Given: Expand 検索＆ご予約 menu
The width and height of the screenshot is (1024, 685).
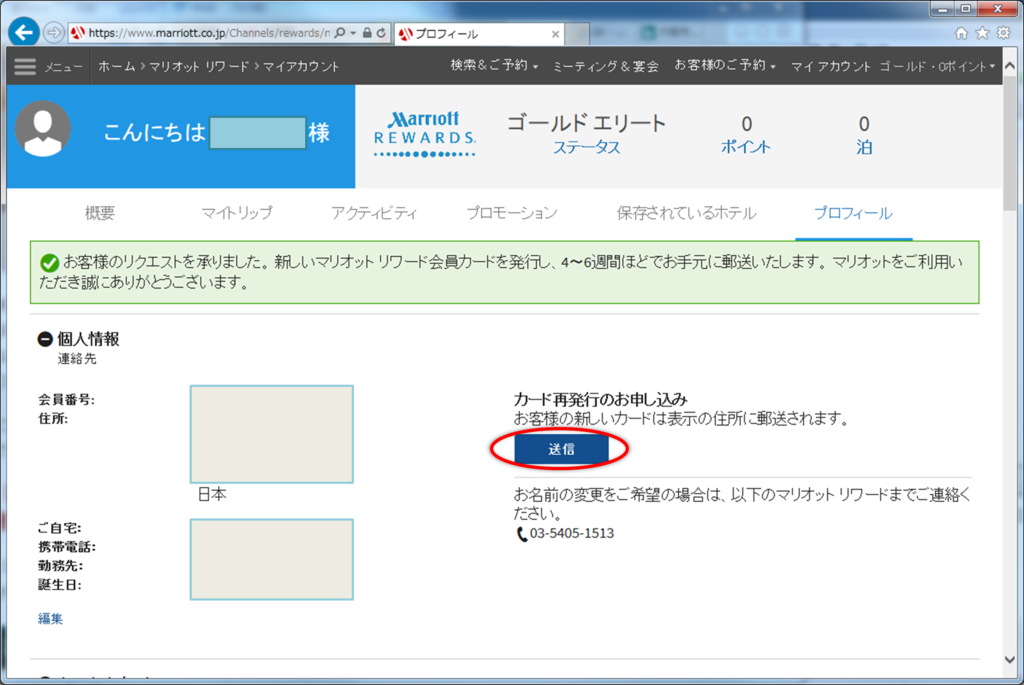Looking at the screenshot, I should click(x=494, y=65).
